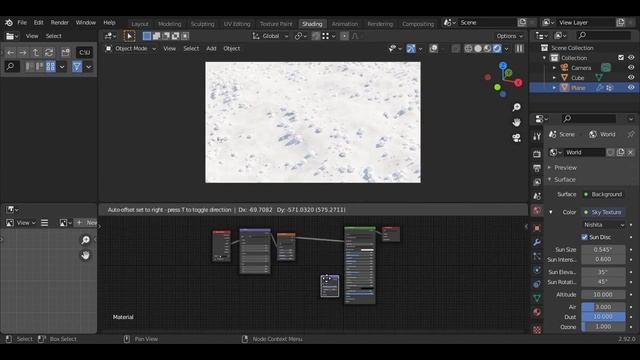This screenshot has width=640, height=360.
Task: Open World properties tab
Action: pyautogui.click(x=537, y=211)
